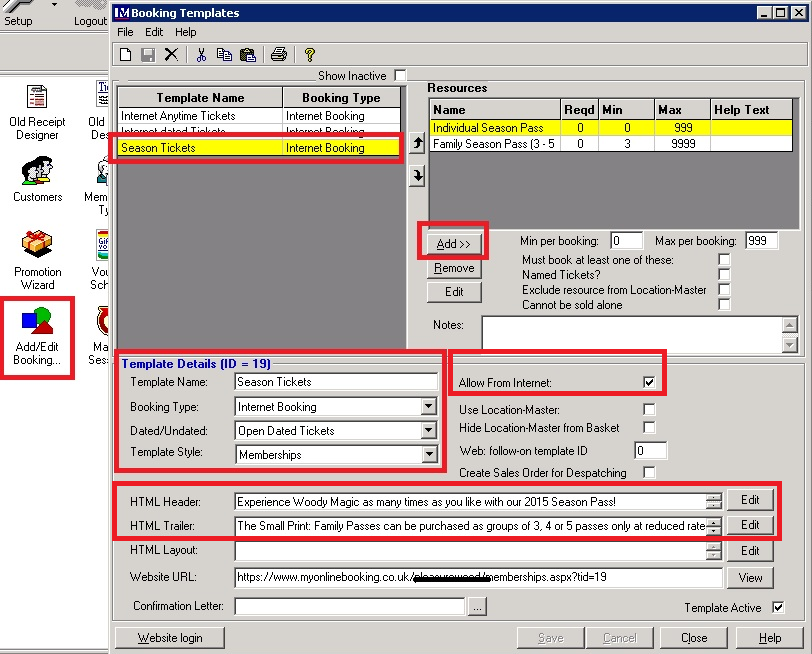This screenshot has height=654, width=812.
Task: Click the Cut scissors toolbar icon
Action: click(201, 54)
